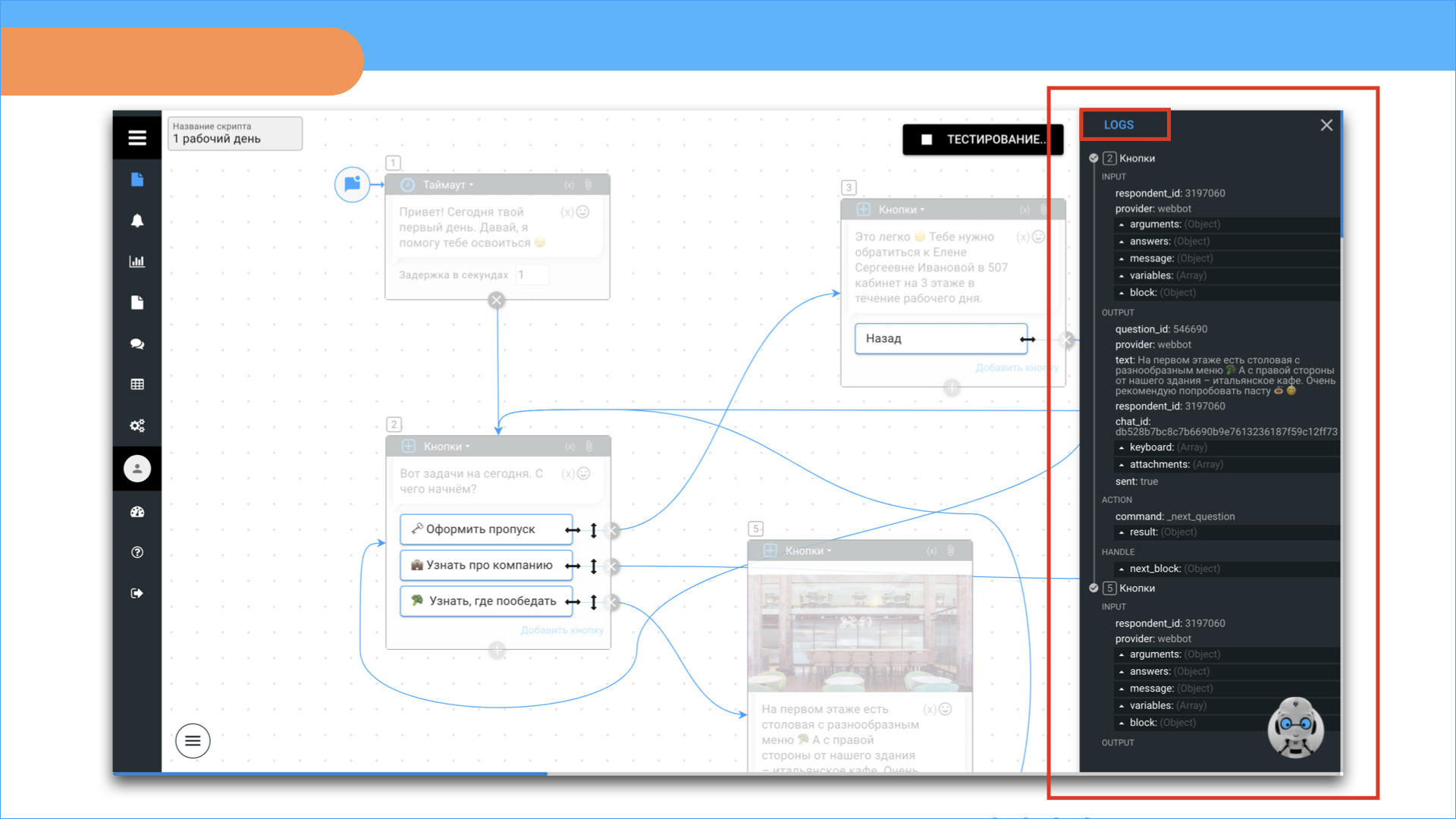Open the table grid sidebar icon
The height and width of the screenshot is (819, 1456).
click(137, 384)
